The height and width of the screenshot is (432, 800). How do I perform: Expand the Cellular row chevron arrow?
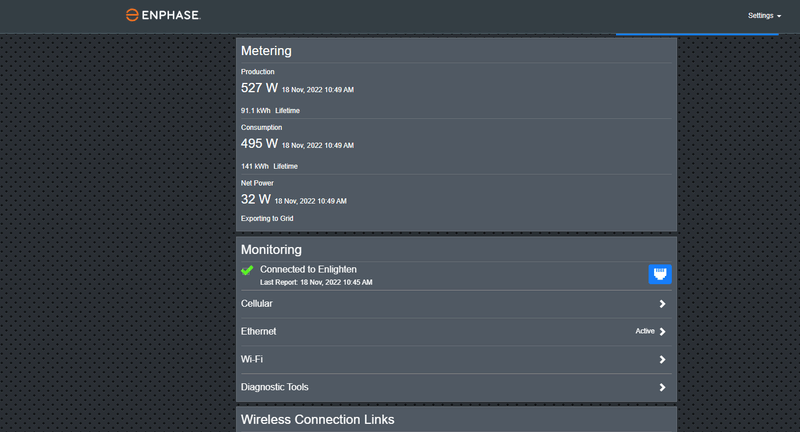tap(662, 304)
